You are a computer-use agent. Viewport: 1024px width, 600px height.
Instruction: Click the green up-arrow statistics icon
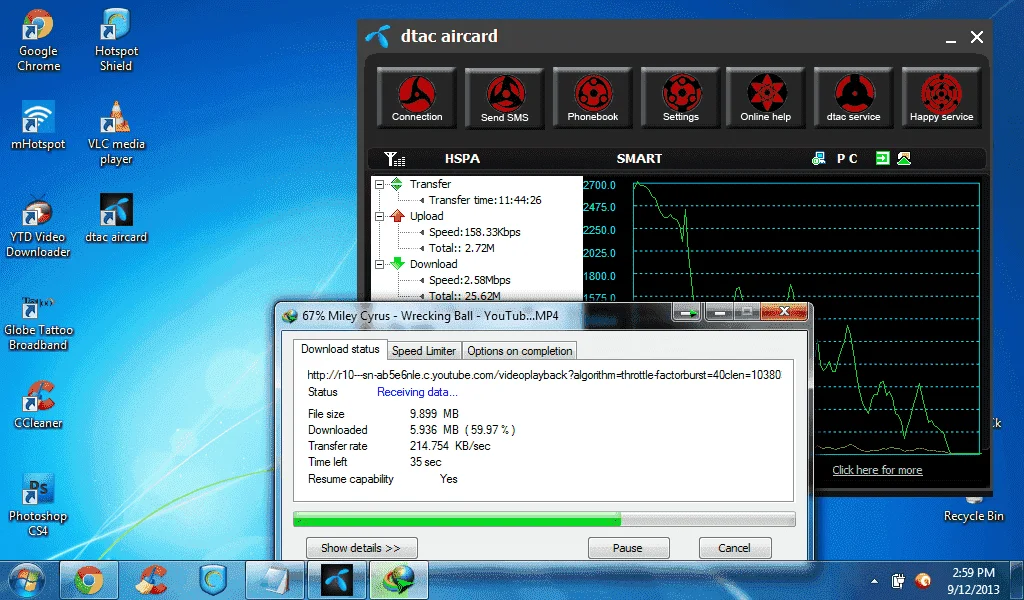(904, 158)
